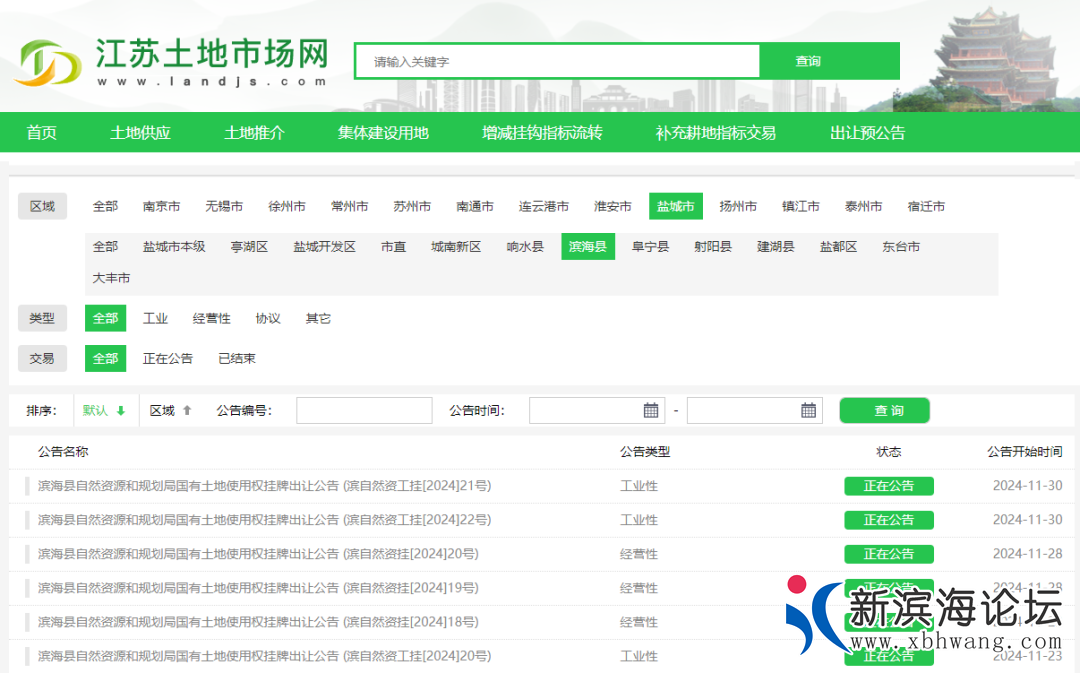The height and width of the screenshot is (673, 1080).
Task: Open 土地供应 navigation menu
Action: (x=140, y=132)
